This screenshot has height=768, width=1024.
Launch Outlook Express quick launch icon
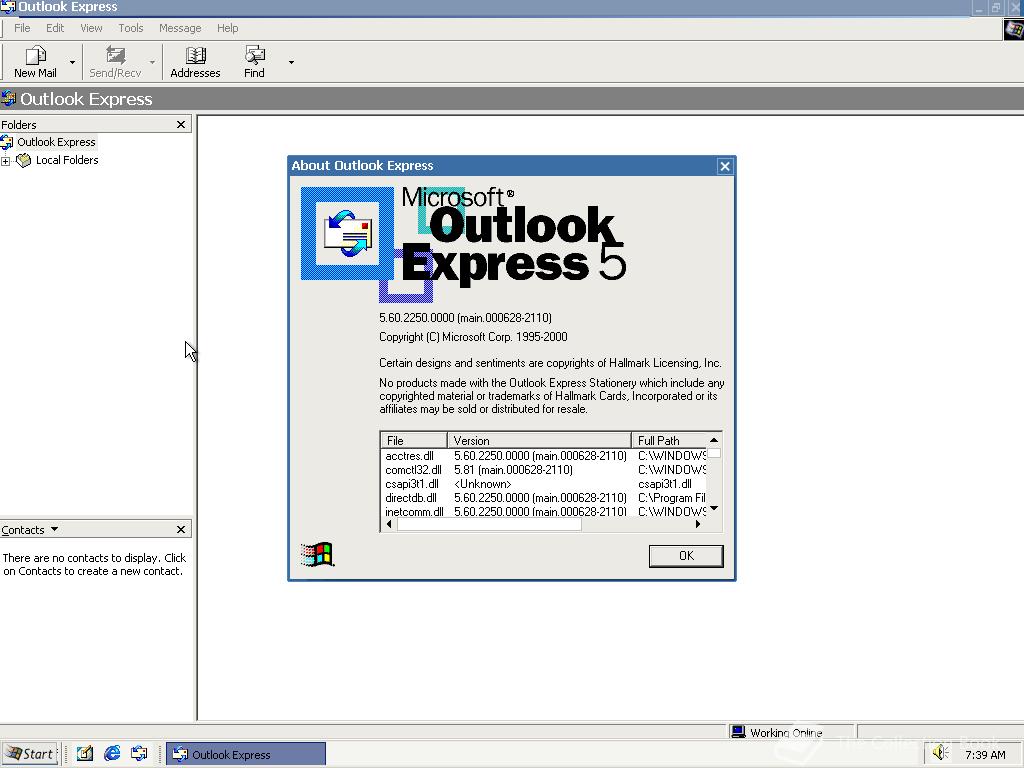(139, 754)
